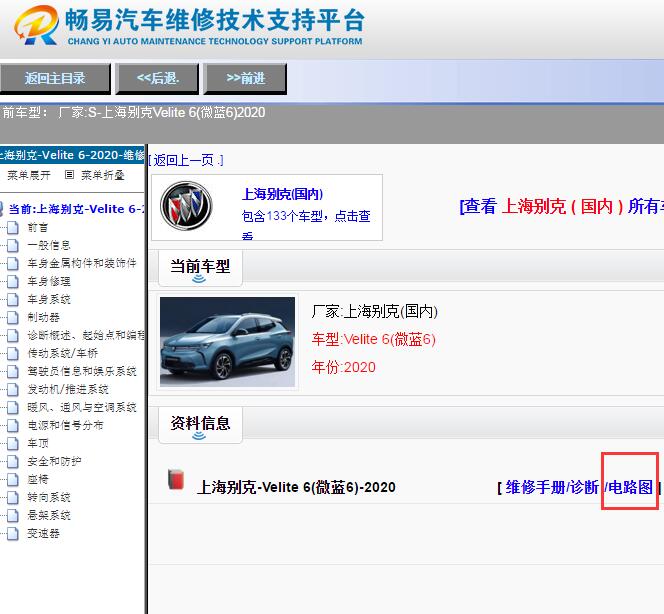Click the page icon beside 诊断概述、起始点和编程
664x614 pixels.
pyautogui.click(x=13, y=335)
